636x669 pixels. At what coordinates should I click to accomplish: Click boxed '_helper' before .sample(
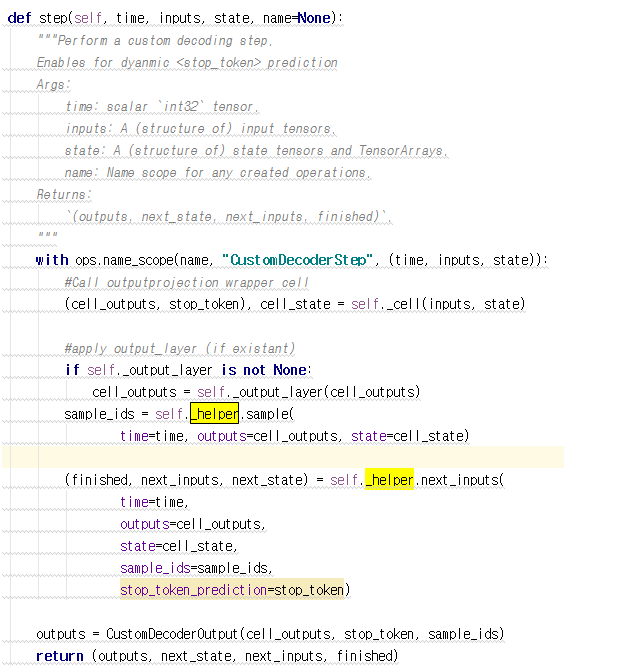pyautogui.click(x=214, y=413)
